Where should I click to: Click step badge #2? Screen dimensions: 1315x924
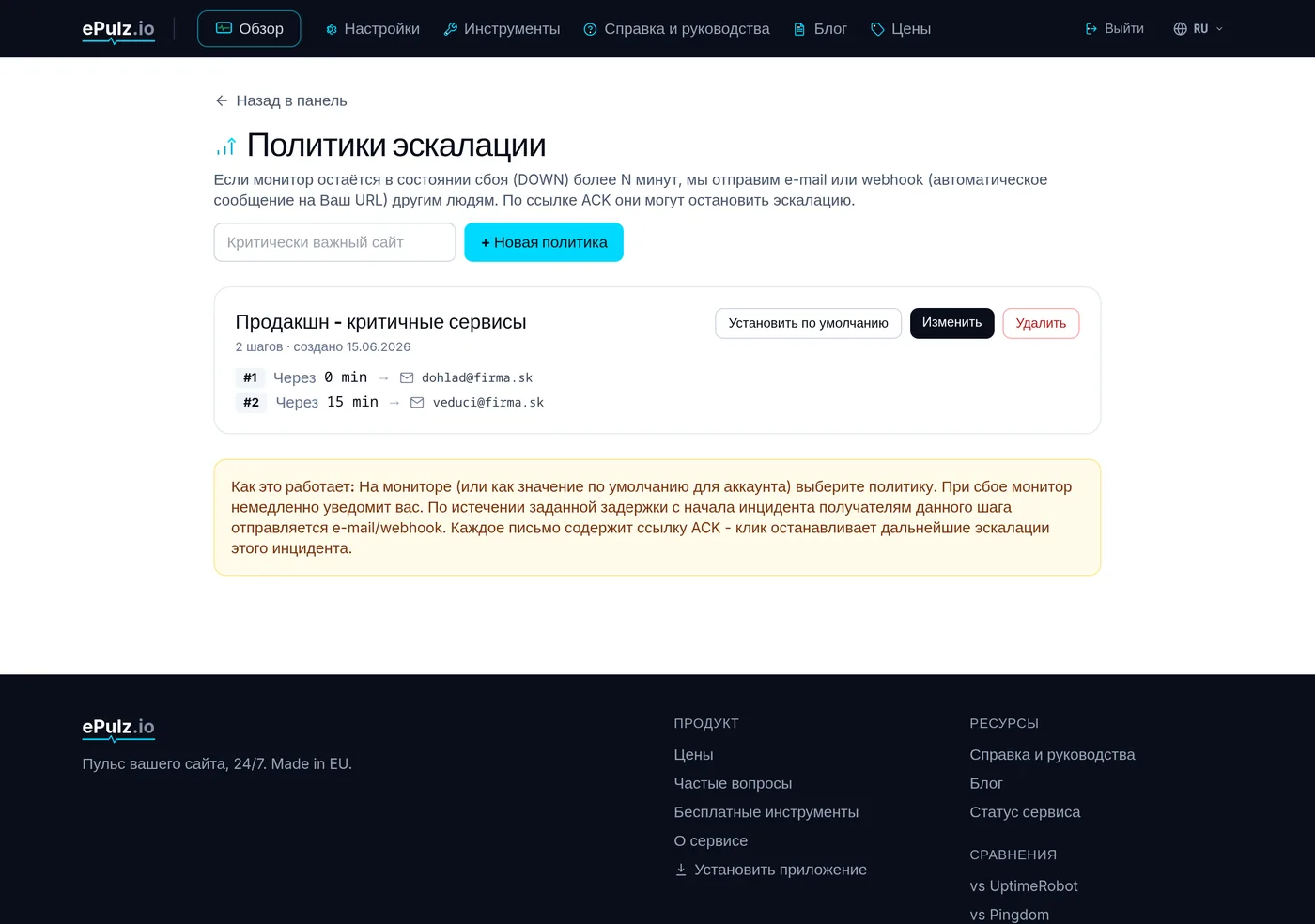[251, 402]
